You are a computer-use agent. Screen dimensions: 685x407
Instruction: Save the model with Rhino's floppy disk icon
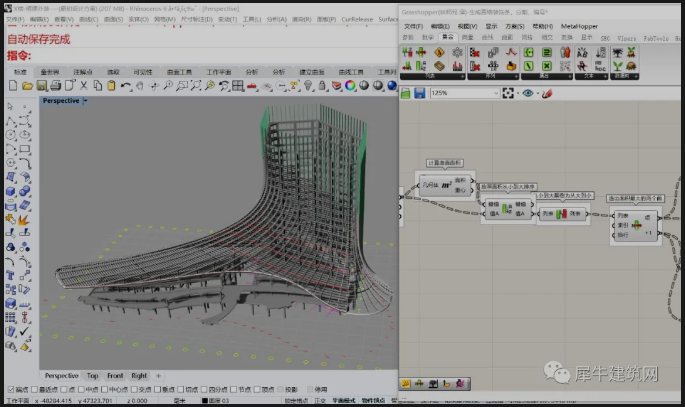[x=42, y=86]
